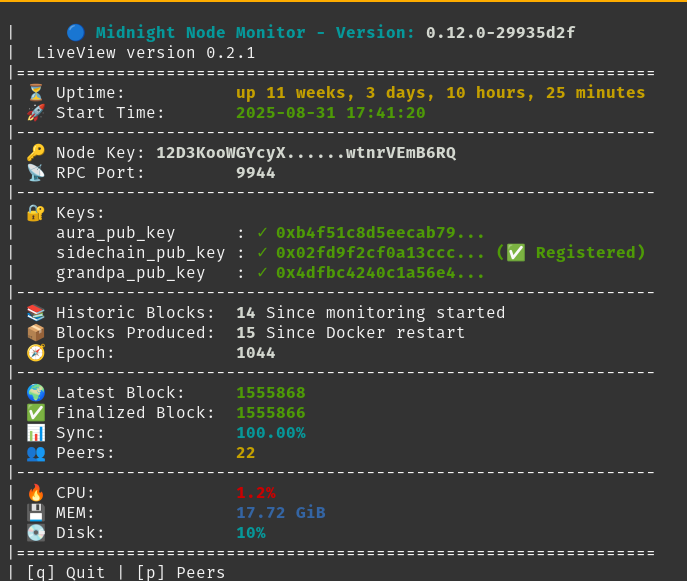Image resolution: width=687 pixels, height=581 pixels.
Task: Click the epoch value 1044
Action: coord(256,353)
